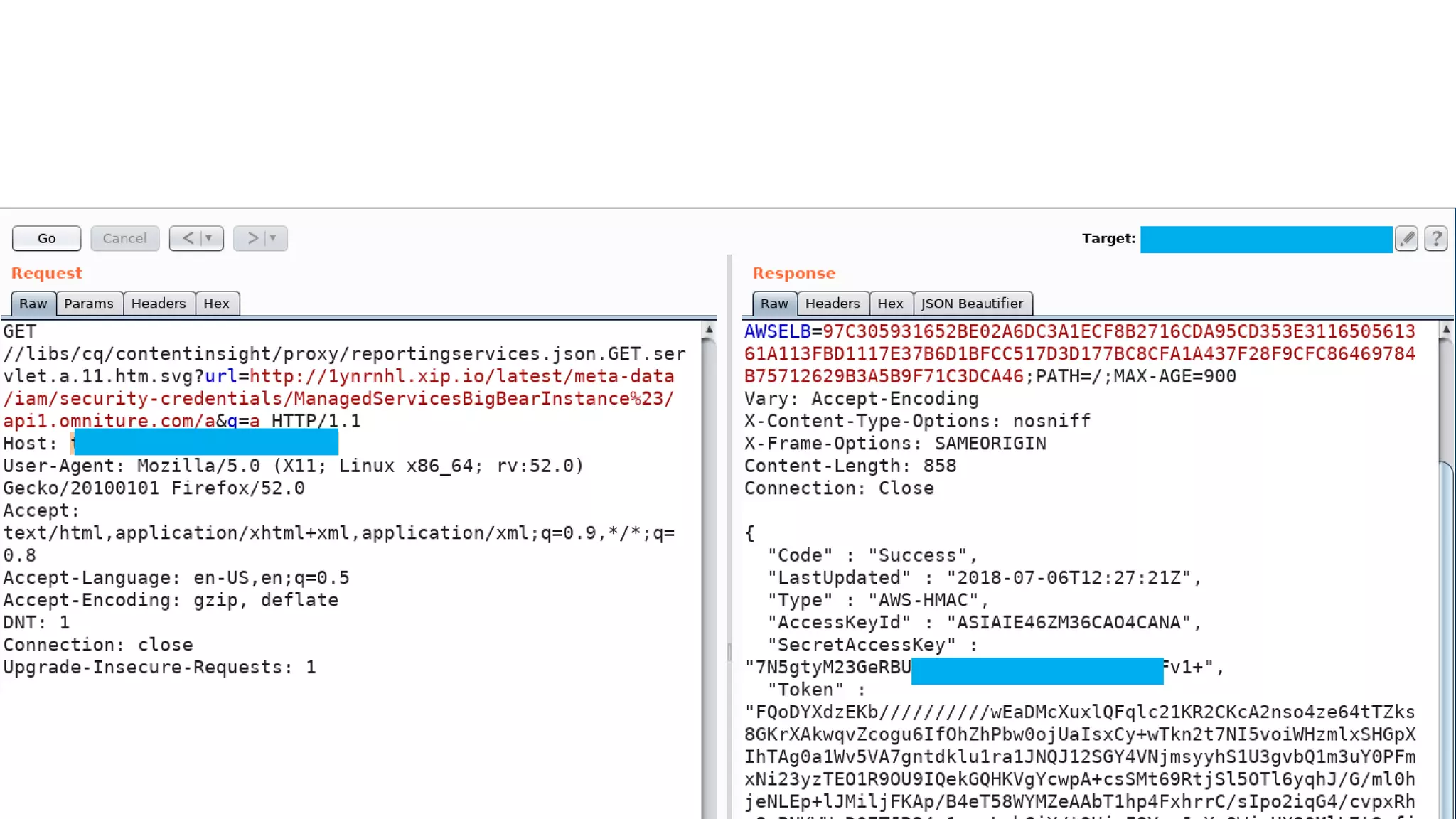Viewport: 1456px width, 819px height.
Task: Click the response pane scroll-up arrow
Action: coord(1446,329)
